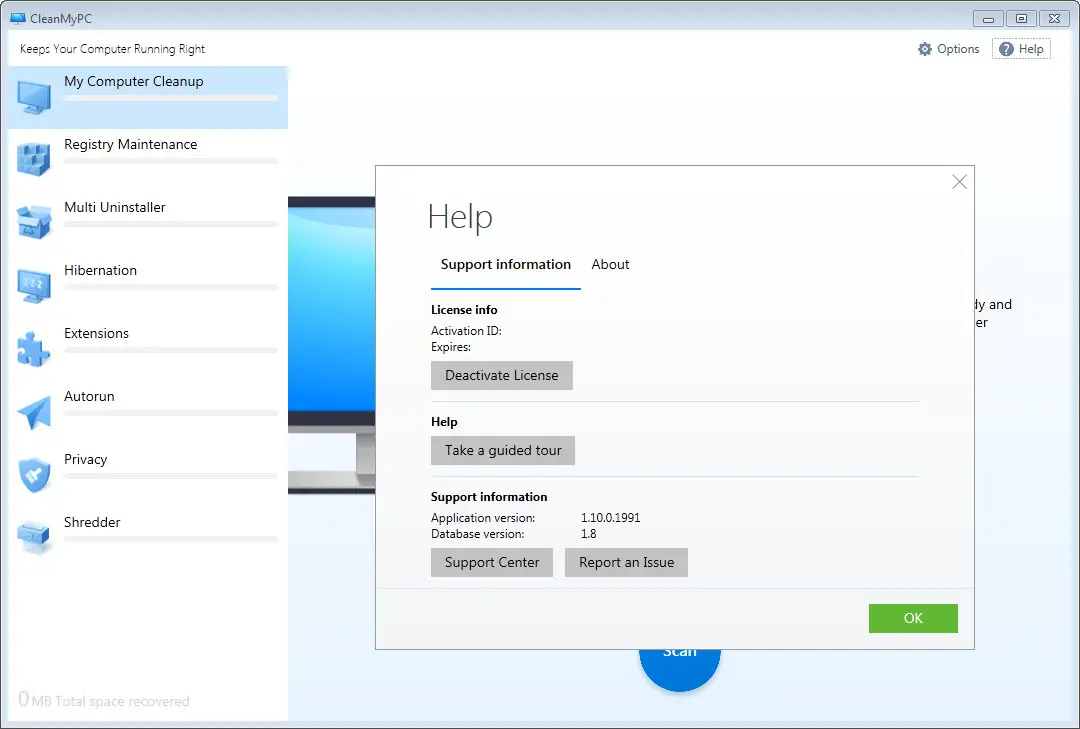This screenshot has height=729, width=1080.
Task: Click the Keeps Your Computer Running Right tagline
Action: pos(112,49)
